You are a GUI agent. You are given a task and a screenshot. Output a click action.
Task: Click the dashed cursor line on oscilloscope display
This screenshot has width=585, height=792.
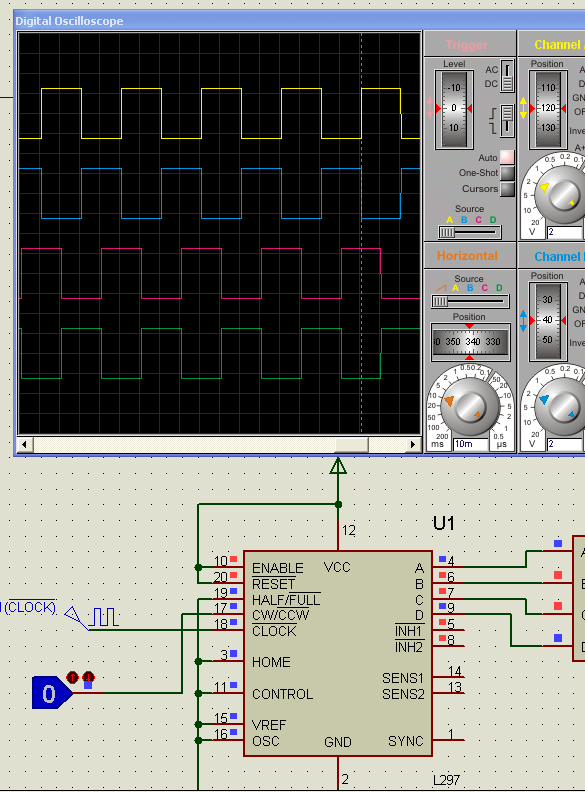click(361, 232)
